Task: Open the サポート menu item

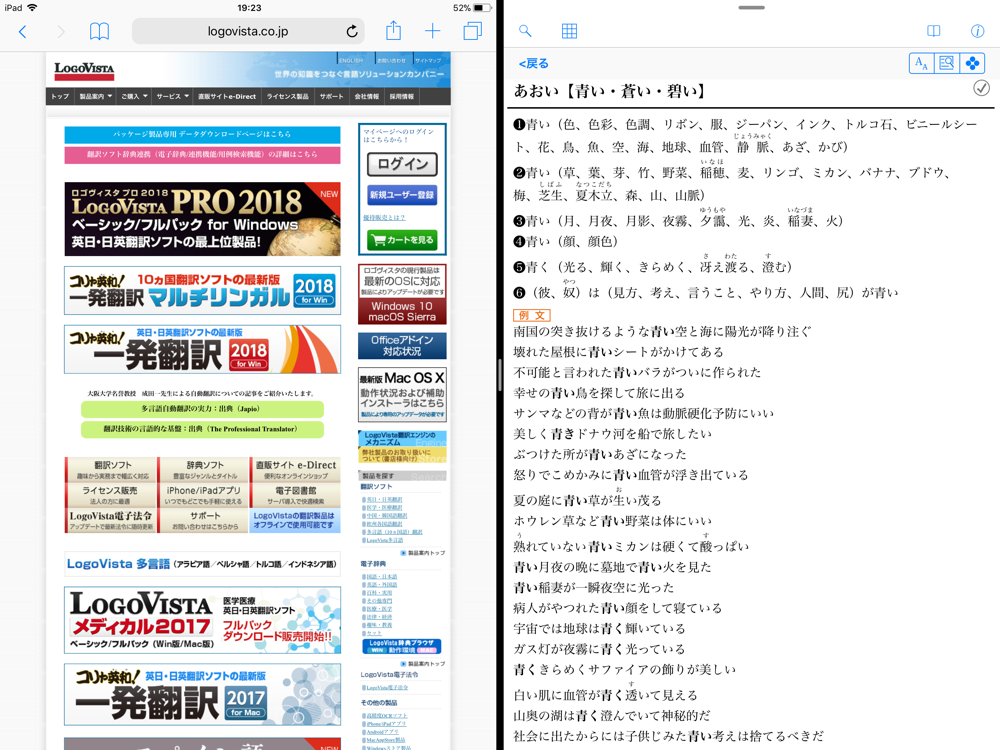Action: click(331, 96)
